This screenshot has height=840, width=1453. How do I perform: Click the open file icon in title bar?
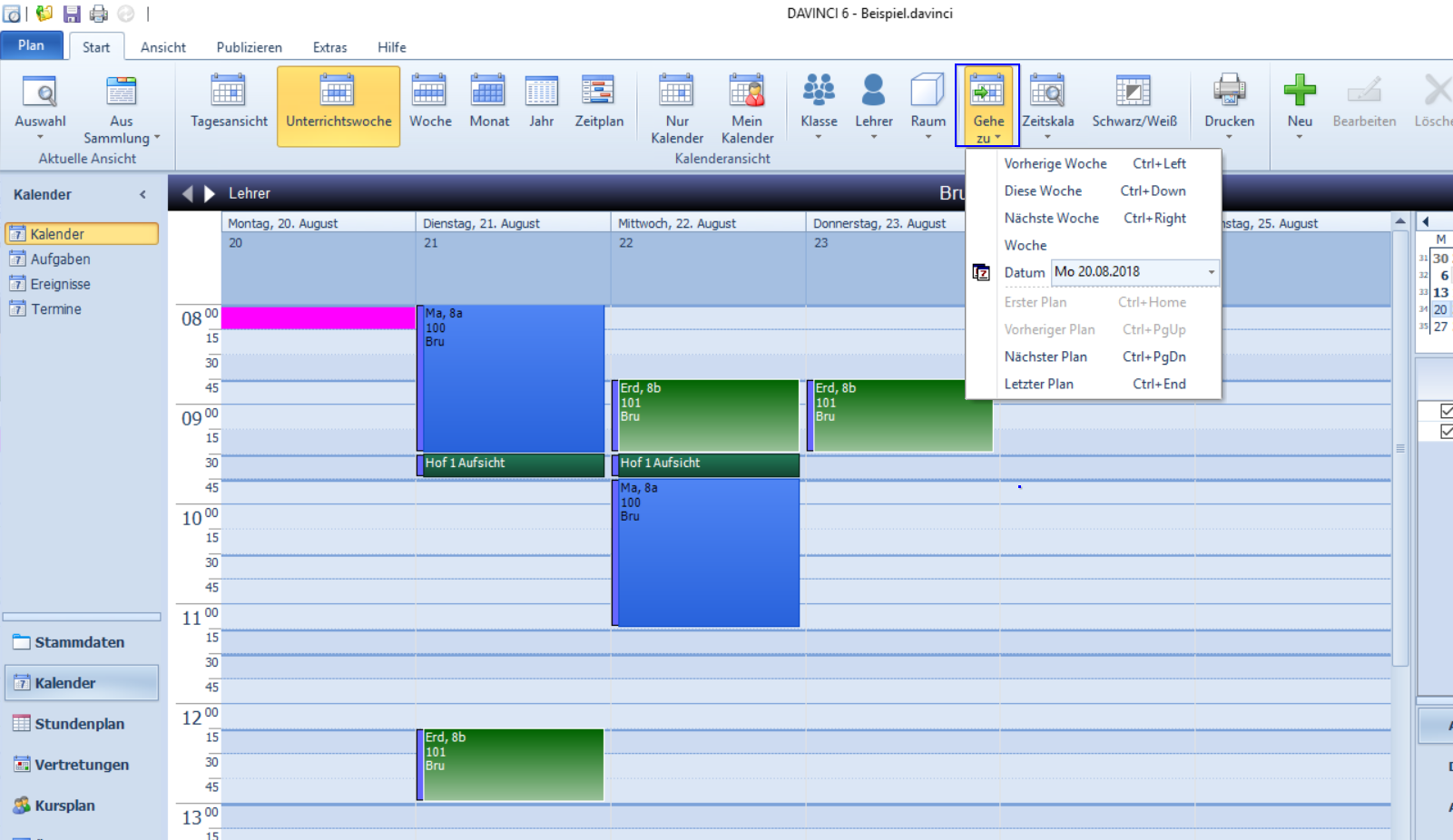click(44, 14)
